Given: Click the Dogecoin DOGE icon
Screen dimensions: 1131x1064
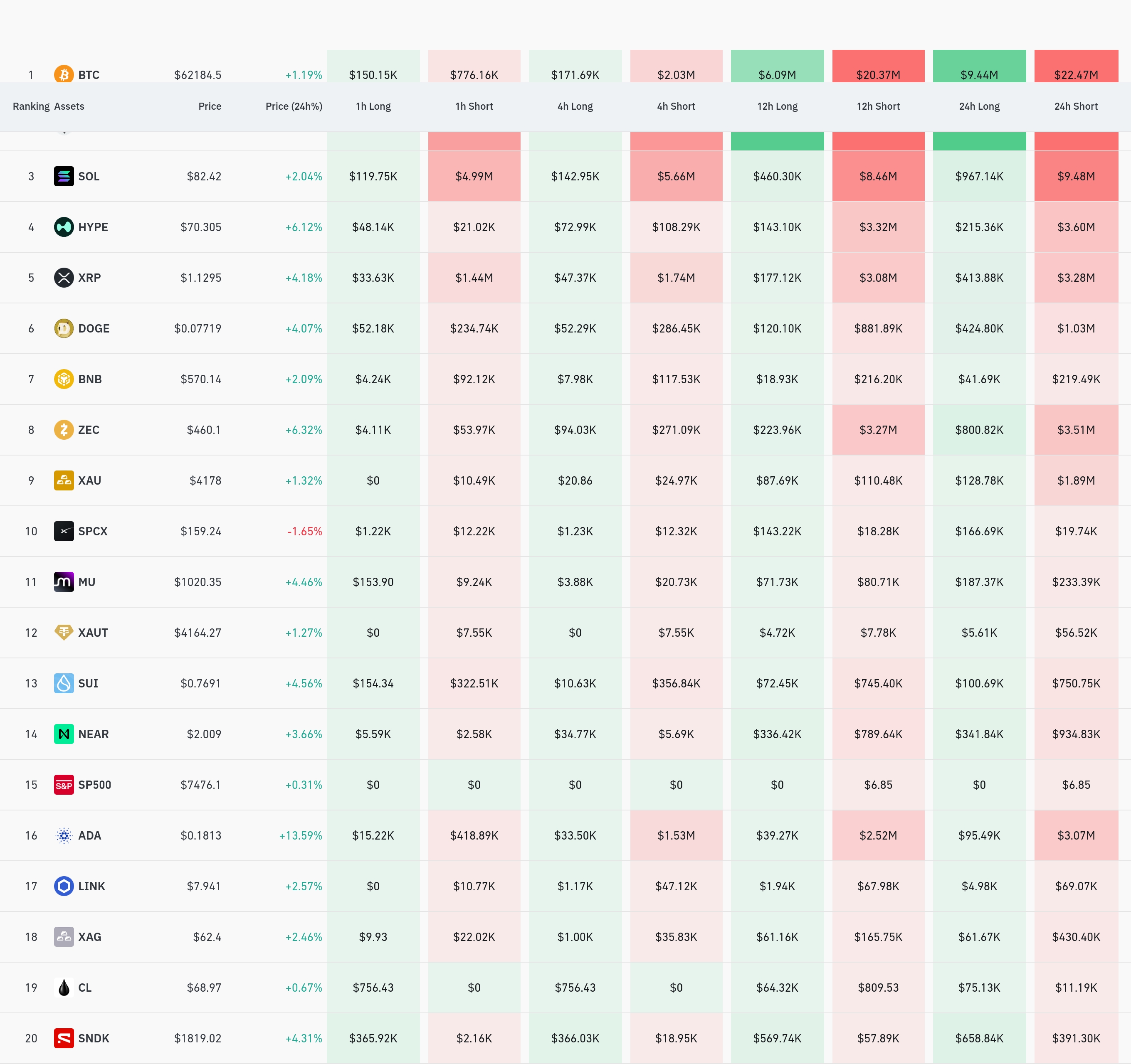Looking at the screenshot, I should coord(64,328).
